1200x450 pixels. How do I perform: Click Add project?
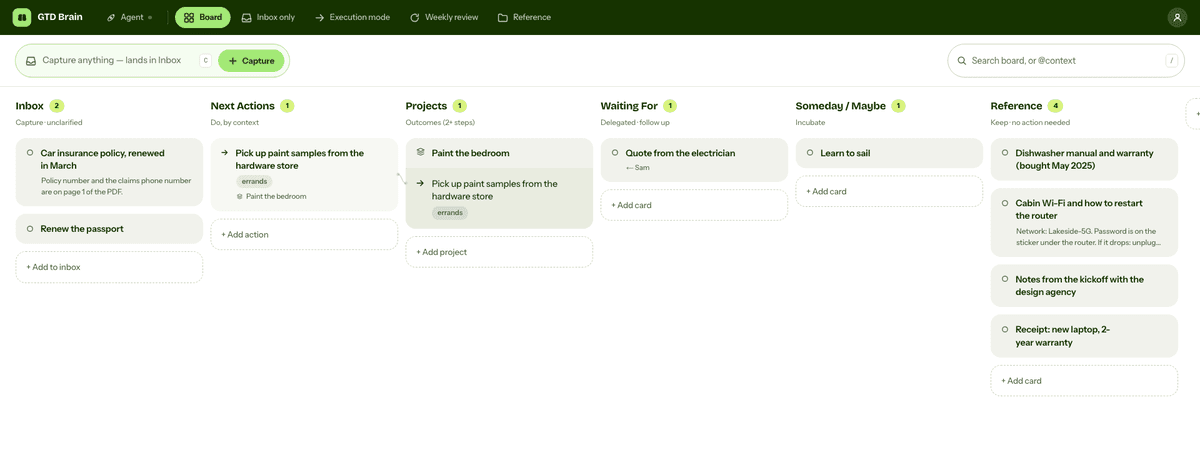click(499, 252)
